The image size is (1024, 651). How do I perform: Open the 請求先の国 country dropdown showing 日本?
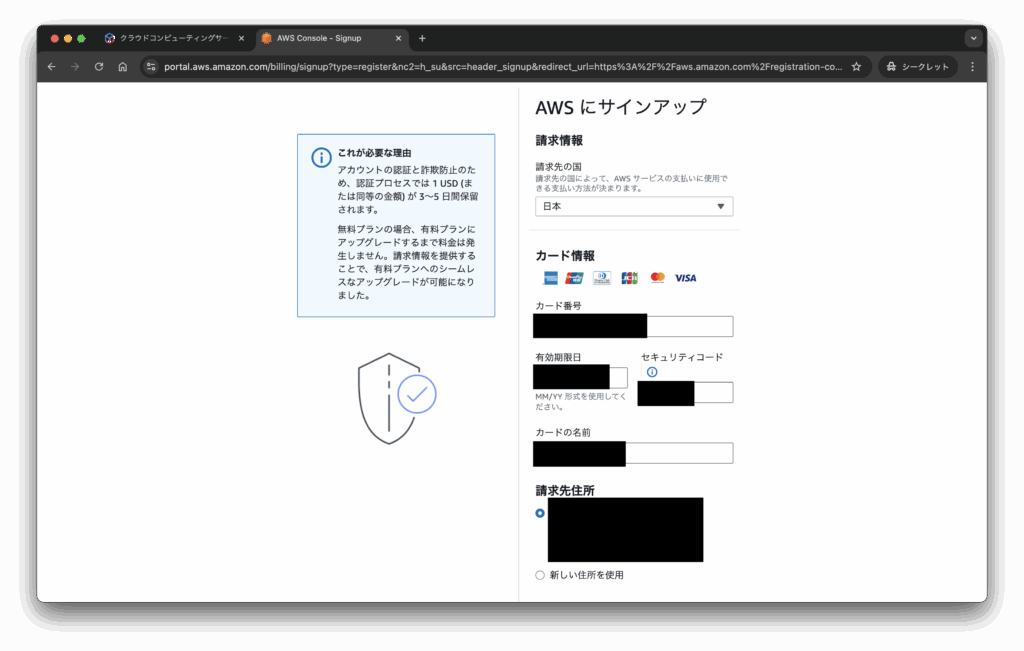633,205
